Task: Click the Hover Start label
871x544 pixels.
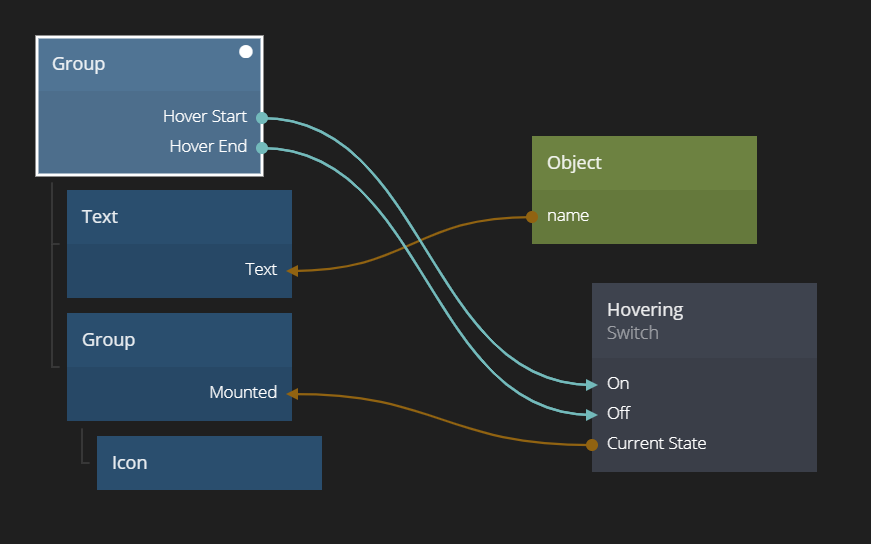Action: click(205, 117)
